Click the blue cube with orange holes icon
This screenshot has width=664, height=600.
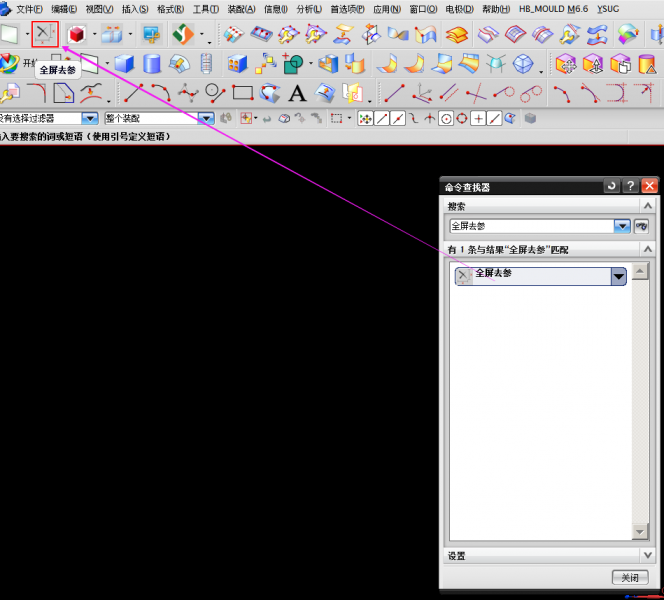[237, 64]
